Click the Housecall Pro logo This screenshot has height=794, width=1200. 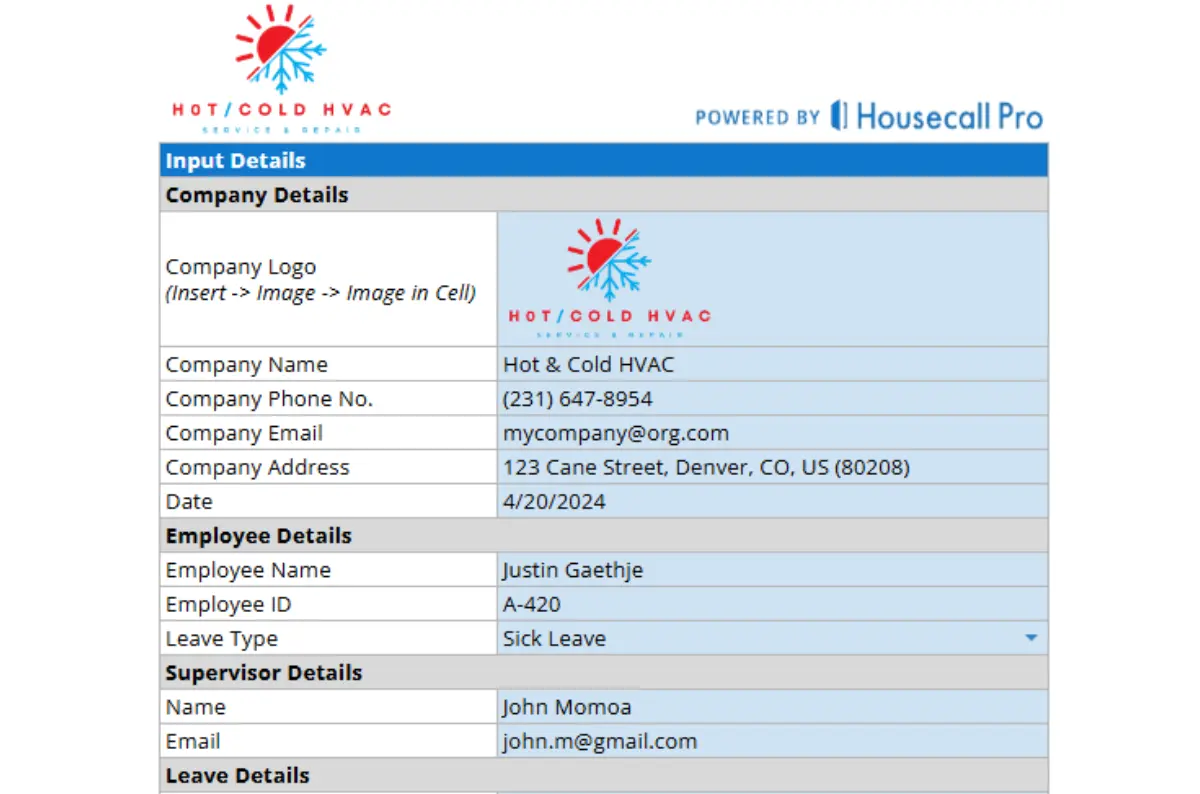(937, 116)
